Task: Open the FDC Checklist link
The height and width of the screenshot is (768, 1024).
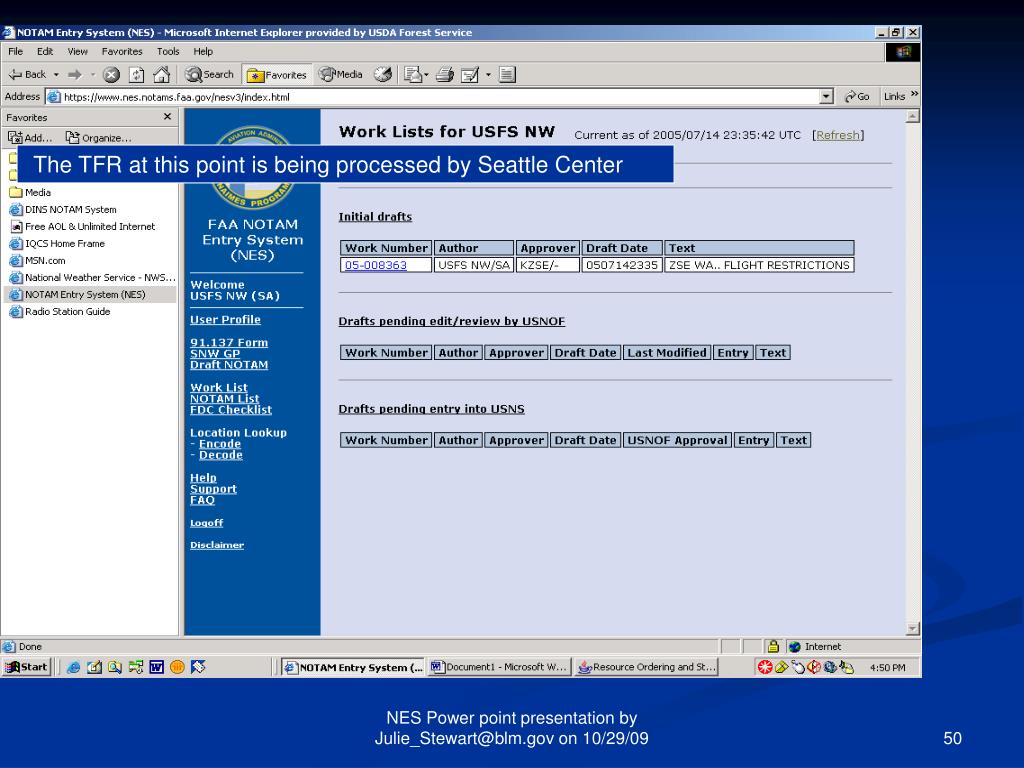Action: click(x=231, y=409)
